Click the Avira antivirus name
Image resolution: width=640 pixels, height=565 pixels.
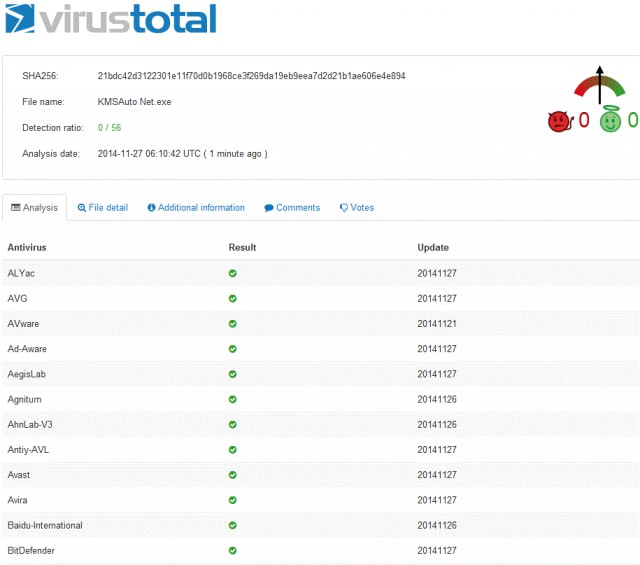click(x=18, y=500)
